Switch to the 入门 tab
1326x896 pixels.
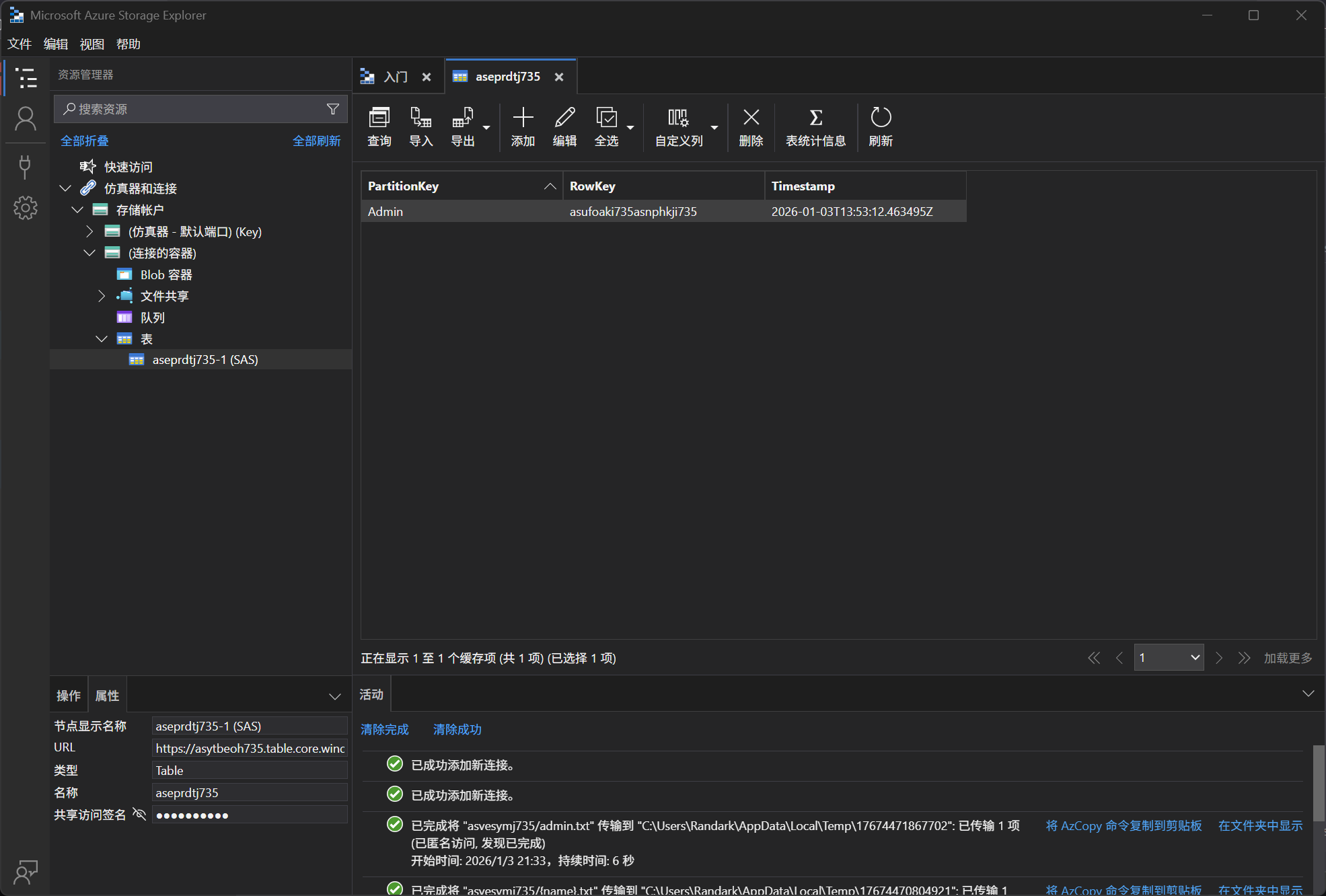point(396,77)
